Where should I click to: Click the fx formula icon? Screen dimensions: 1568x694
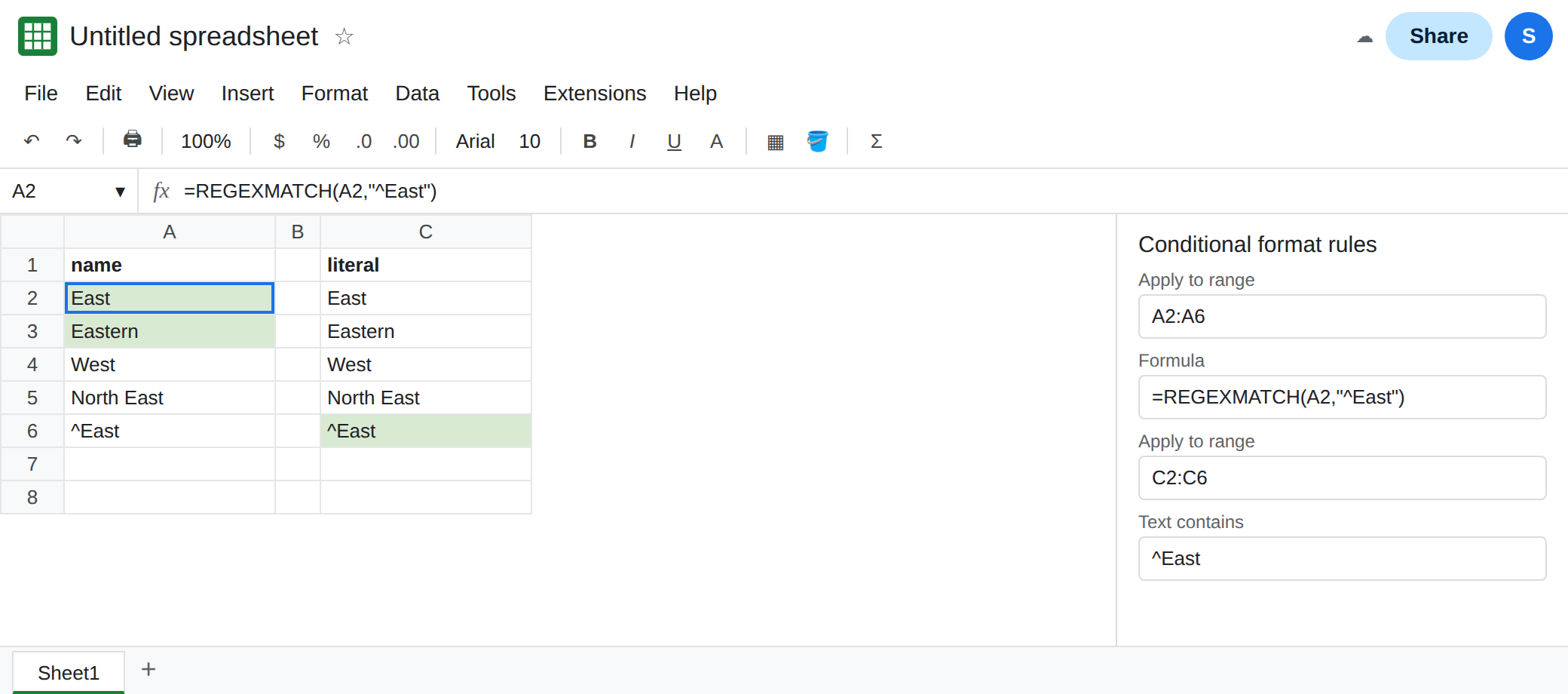pyautogui.click(x=161, y=191)
